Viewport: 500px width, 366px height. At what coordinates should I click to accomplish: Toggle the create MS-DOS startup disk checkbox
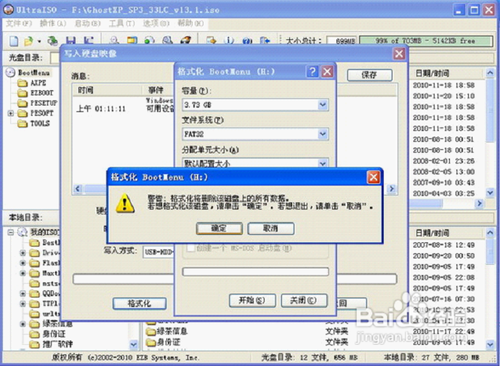tap(191, 248)
